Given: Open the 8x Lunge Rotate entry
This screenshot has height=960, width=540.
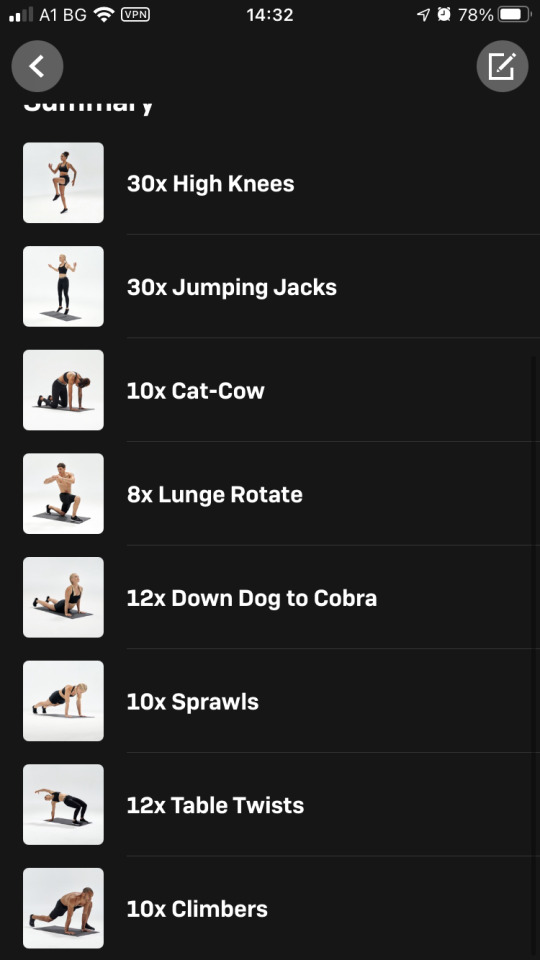Looking at the screenshot, I should [x=270, y=493].
